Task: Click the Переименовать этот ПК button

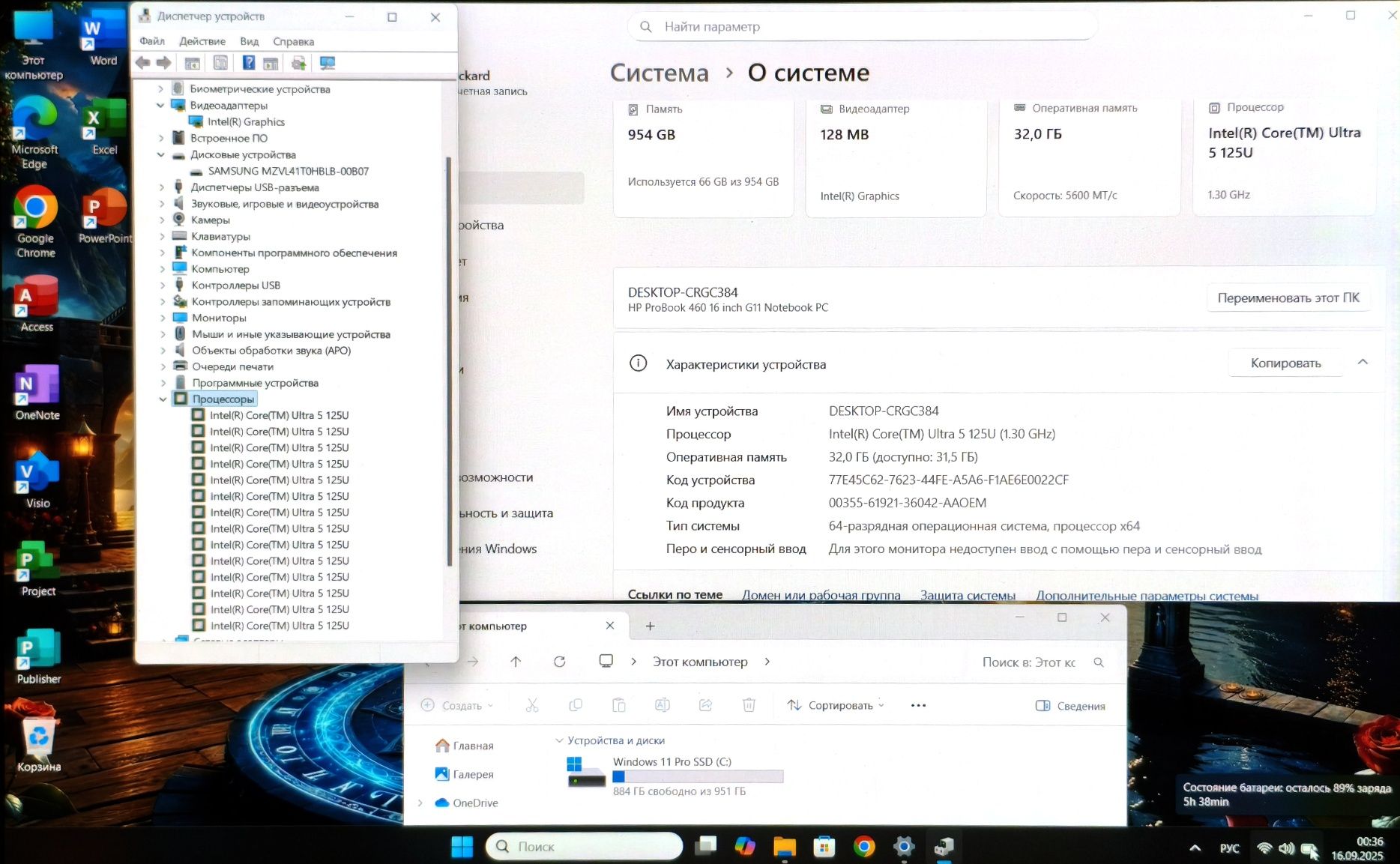Action: (1288, 297)
